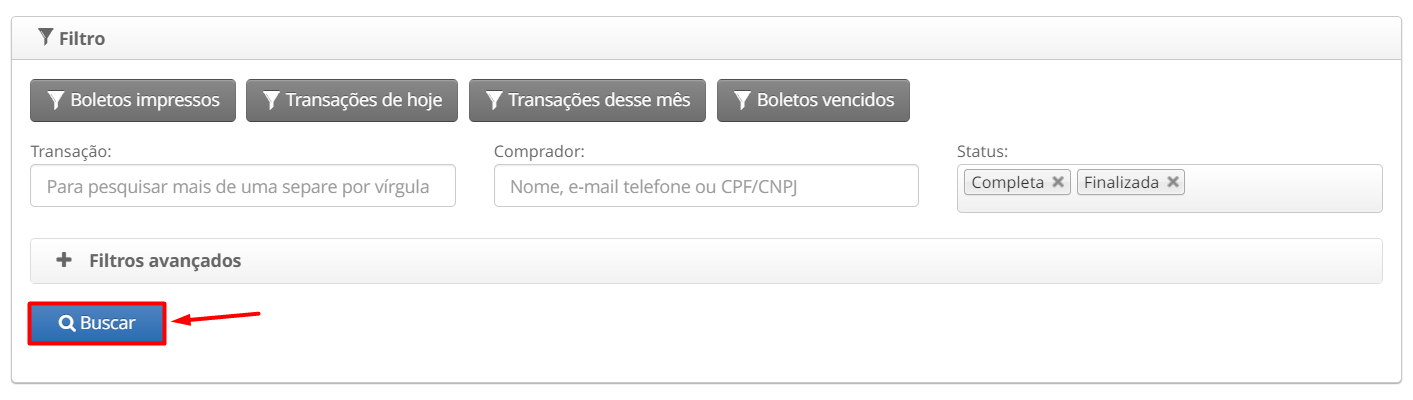Image resolution: width=1413 pixels, height=400 pixels.
Task: Apply the Boletos impressos quick filter
Action: 133,100
